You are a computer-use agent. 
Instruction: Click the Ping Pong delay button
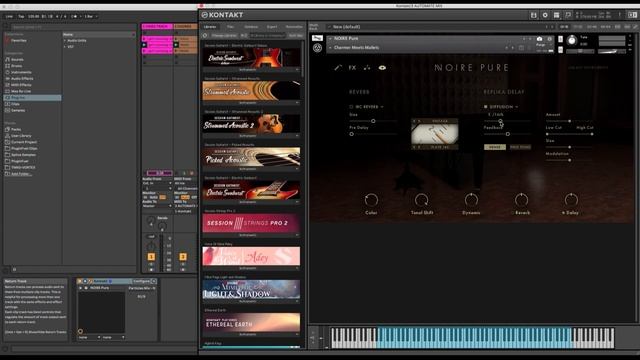[520, 147]
